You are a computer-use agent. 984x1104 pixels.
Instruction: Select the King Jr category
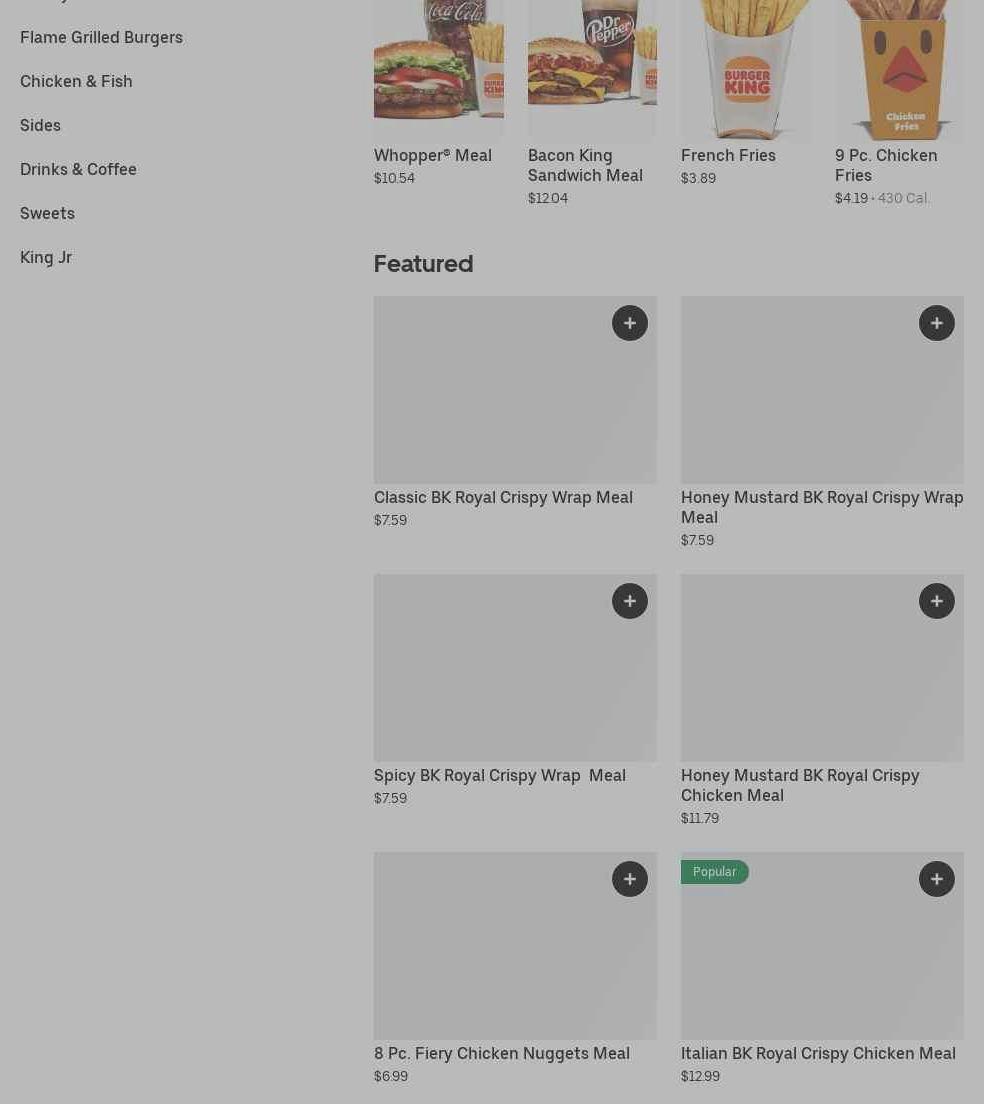[x=46, y=258]
